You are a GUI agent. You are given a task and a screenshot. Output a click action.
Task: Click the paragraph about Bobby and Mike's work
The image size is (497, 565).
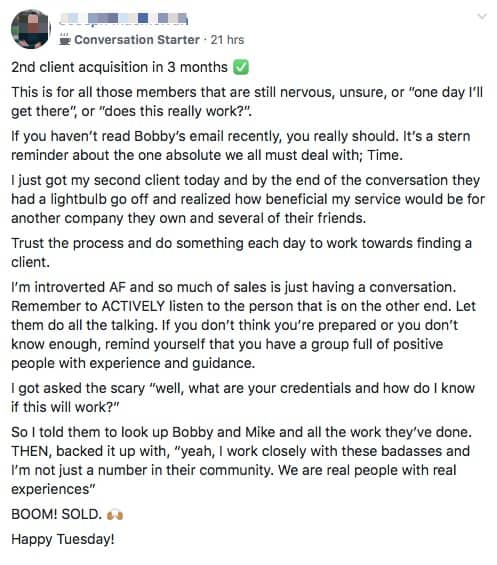[x=241, y=461]
